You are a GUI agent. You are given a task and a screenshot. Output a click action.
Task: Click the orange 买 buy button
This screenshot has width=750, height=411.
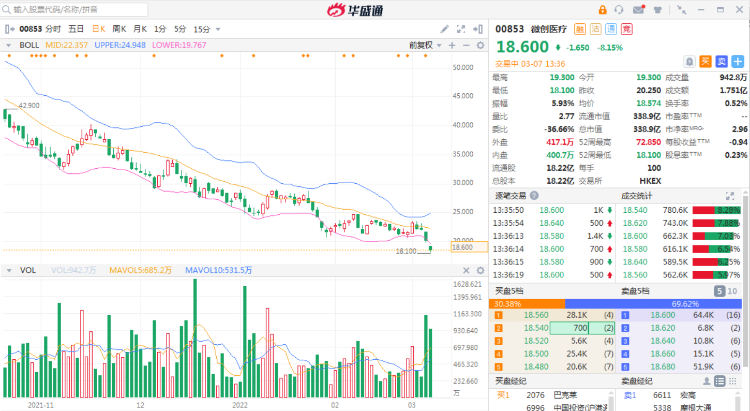705,61
